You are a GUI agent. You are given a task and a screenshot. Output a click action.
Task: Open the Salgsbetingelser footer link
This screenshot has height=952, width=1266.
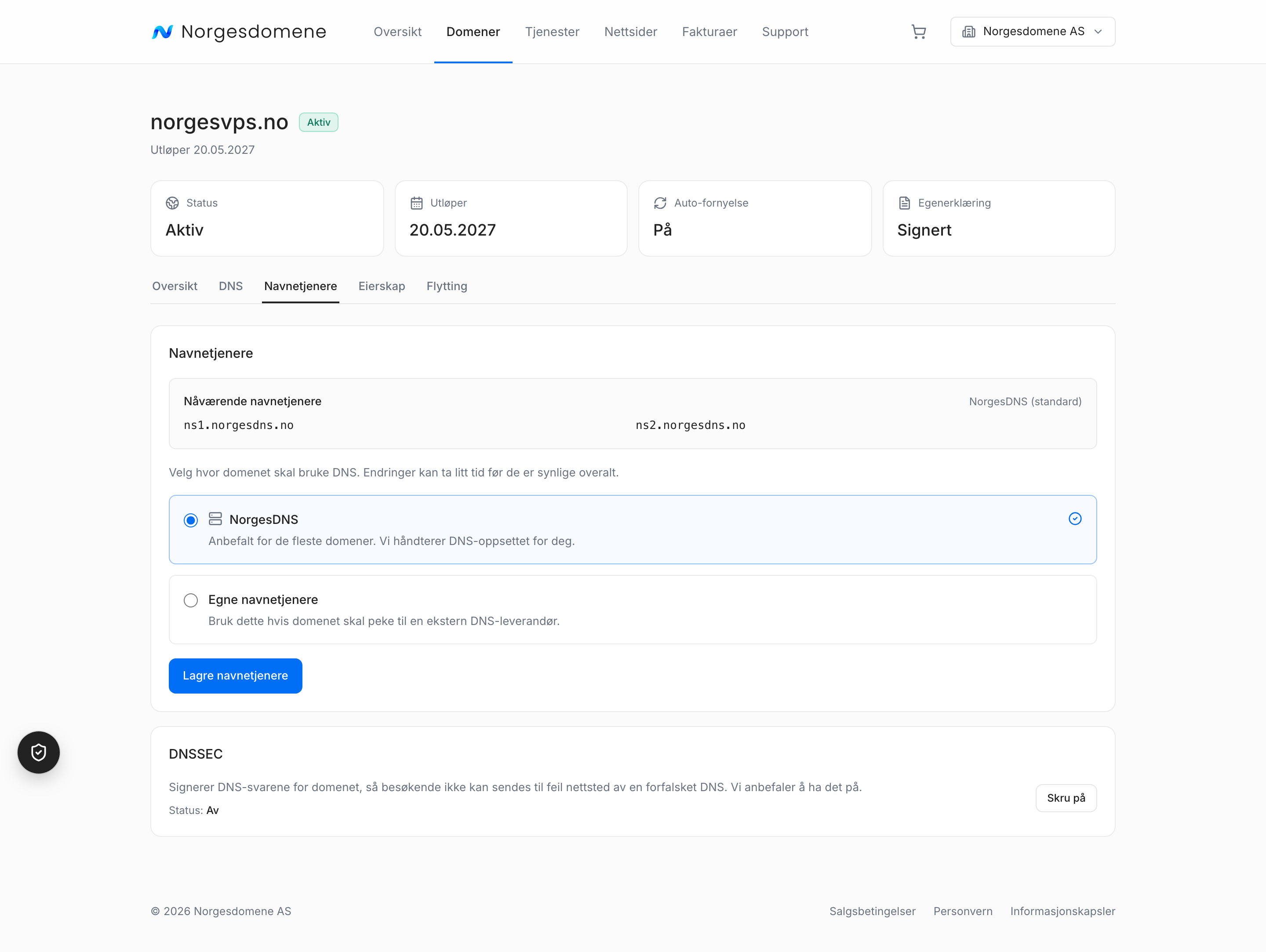pos(872,912)
